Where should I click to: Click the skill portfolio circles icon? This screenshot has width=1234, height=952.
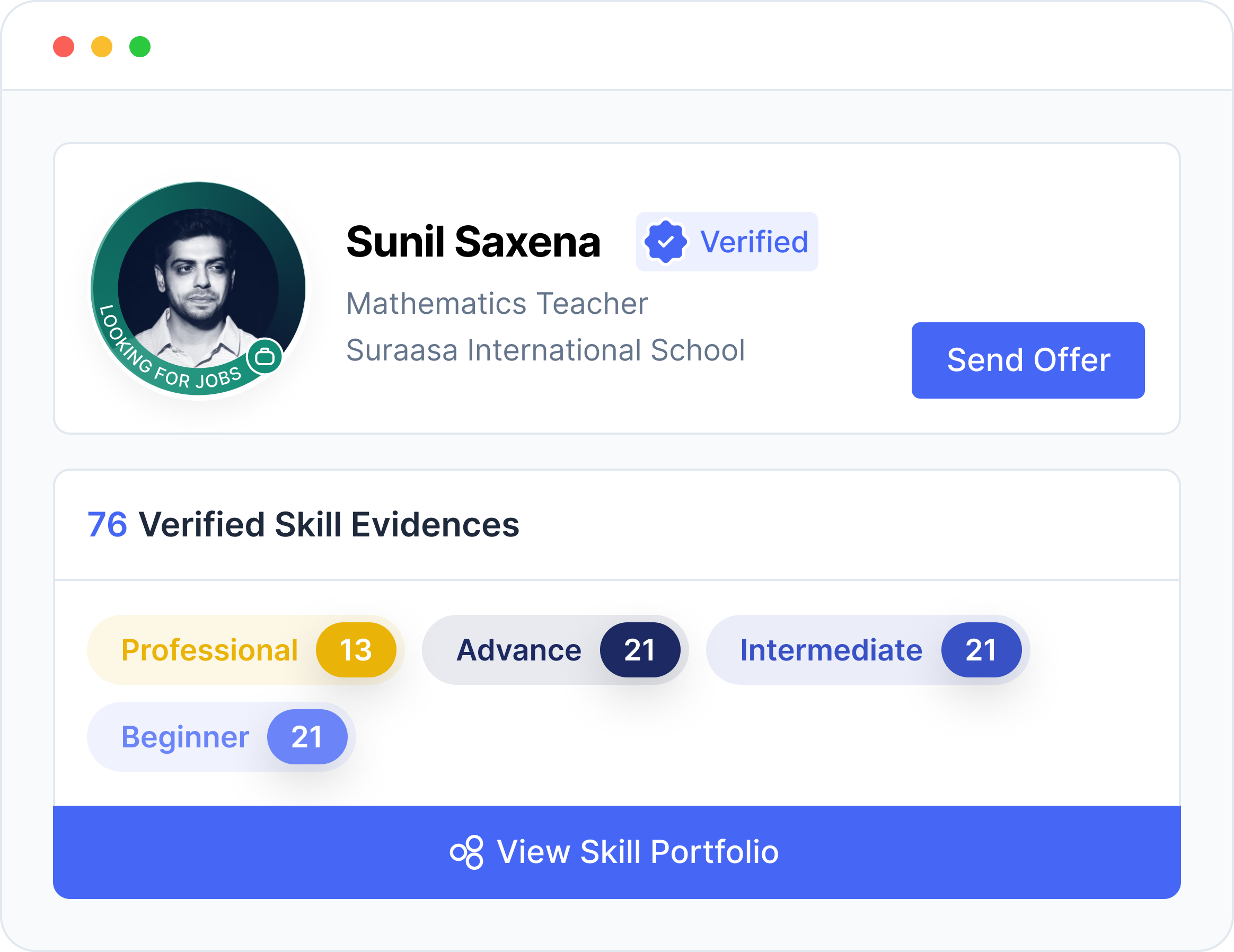coord(466,852)
